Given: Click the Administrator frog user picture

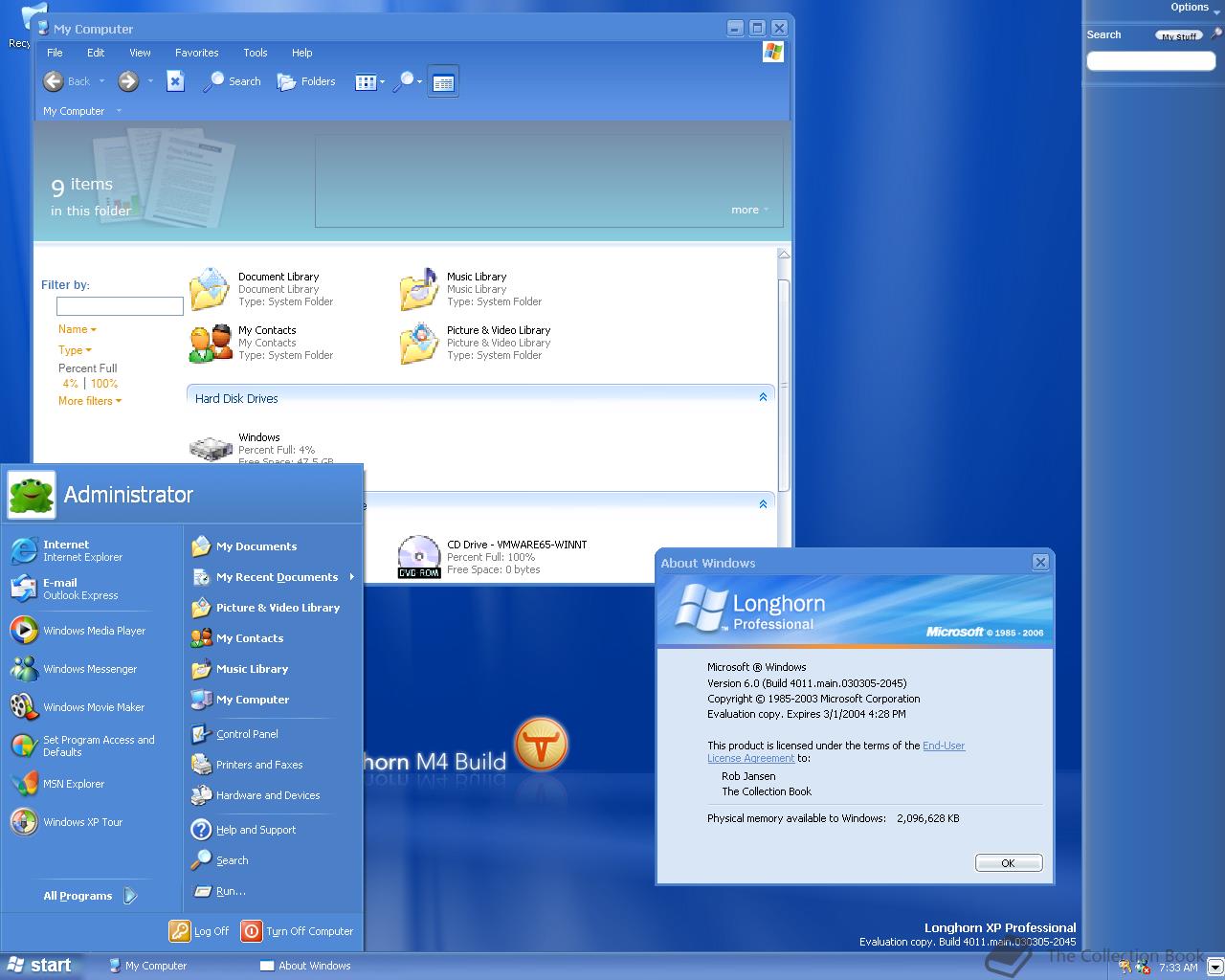Looking at the screenshot, I should [x=32, y=495].
